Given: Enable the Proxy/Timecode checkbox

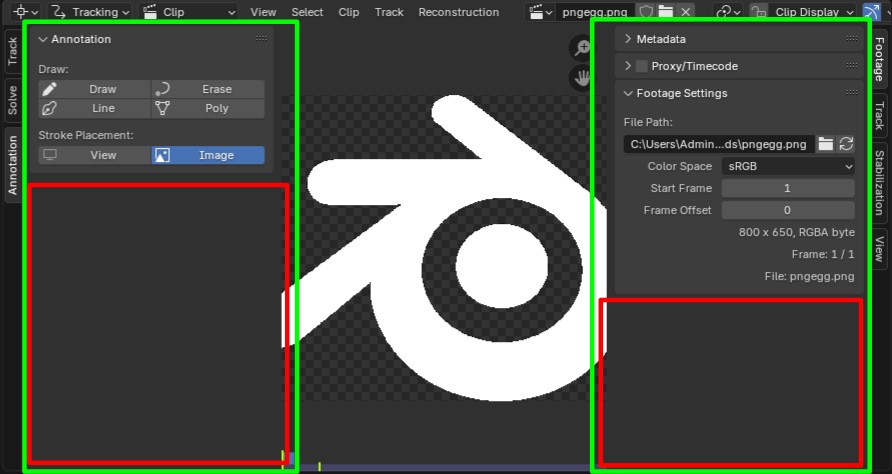Looking at the screenshot, I should pos(642,66).
